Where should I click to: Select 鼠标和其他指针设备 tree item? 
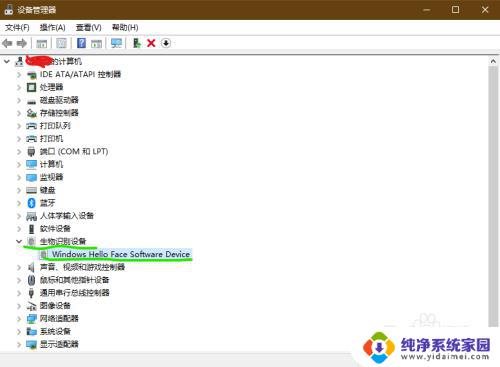click(75, 280)
